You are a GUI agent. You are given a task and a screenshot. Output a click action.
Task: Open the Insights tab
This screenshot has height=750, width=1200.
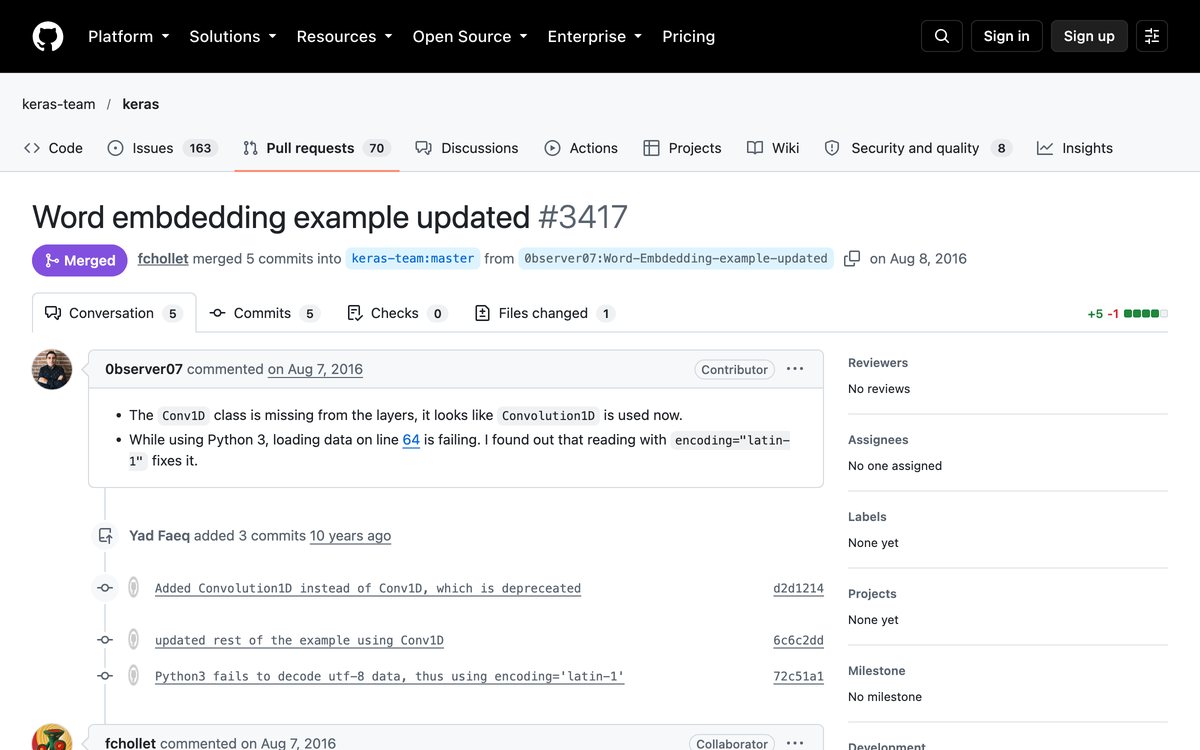[x=1075, y=148]
